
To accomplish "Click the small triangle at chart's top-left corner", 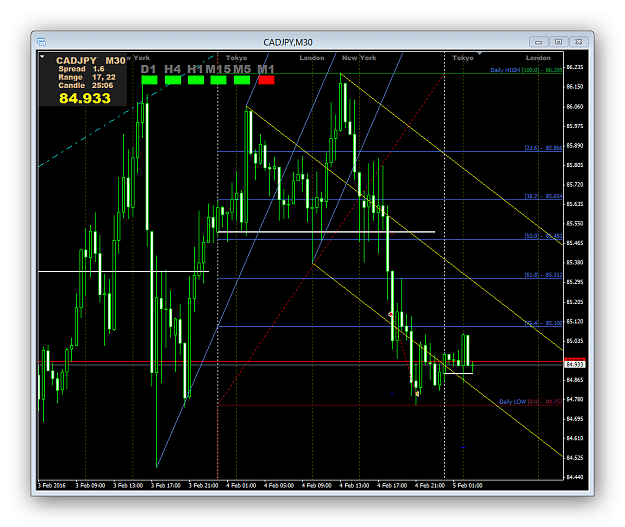I will pos(42,57).
